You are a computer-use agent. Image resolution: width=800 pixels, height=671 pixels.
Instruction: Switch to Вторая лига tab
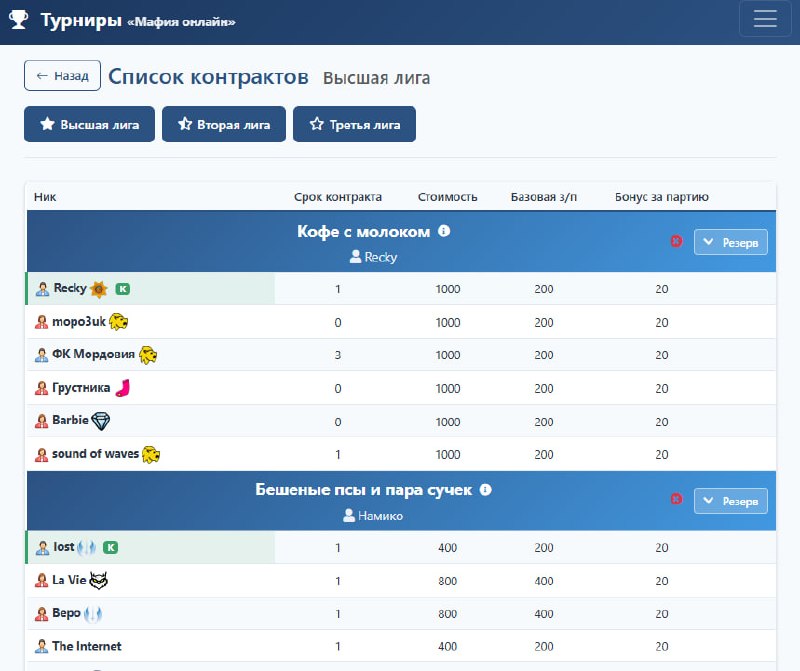pos(224,125)
